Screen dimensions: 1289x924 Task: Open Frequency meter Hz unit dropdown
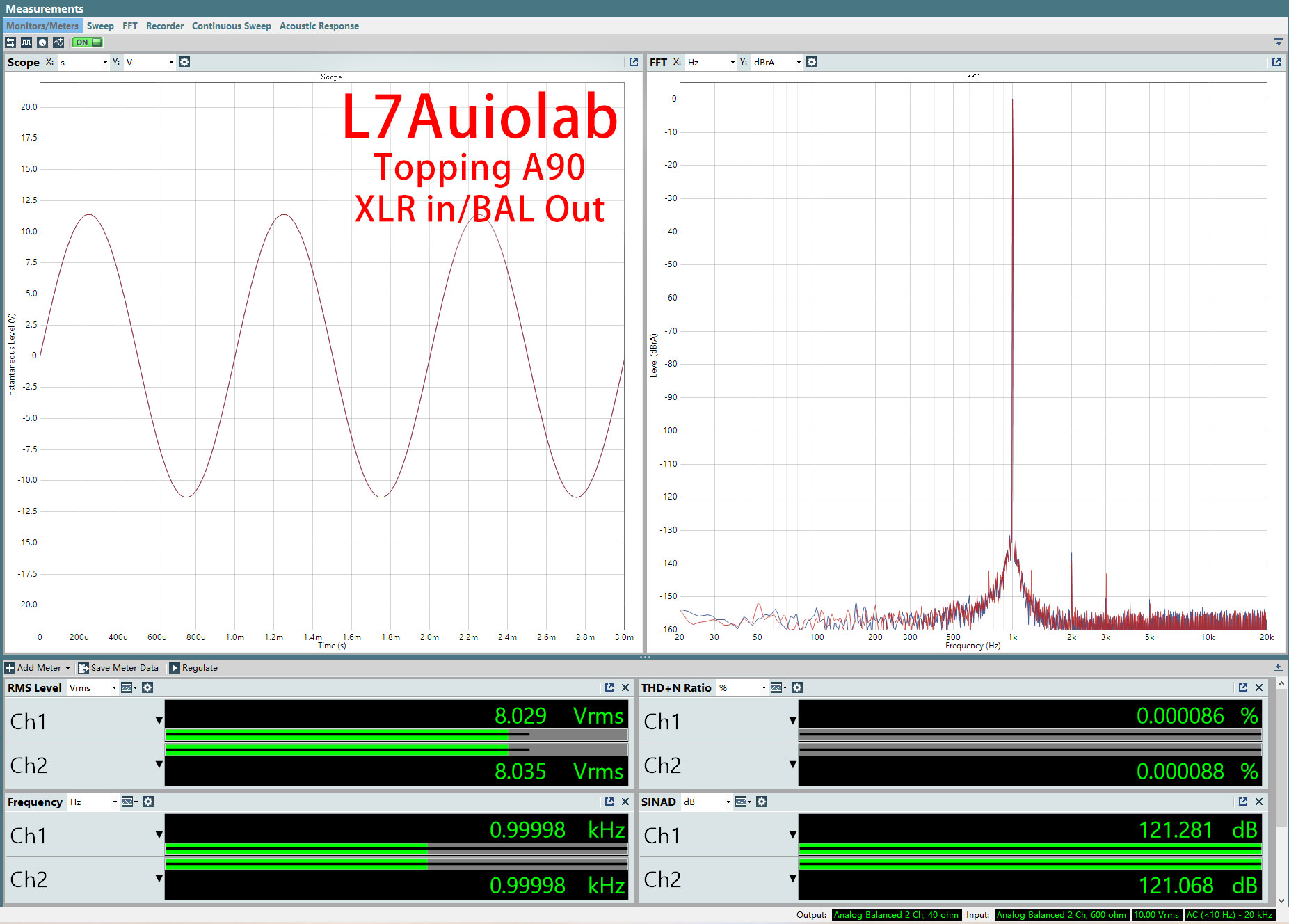(93, 802)
